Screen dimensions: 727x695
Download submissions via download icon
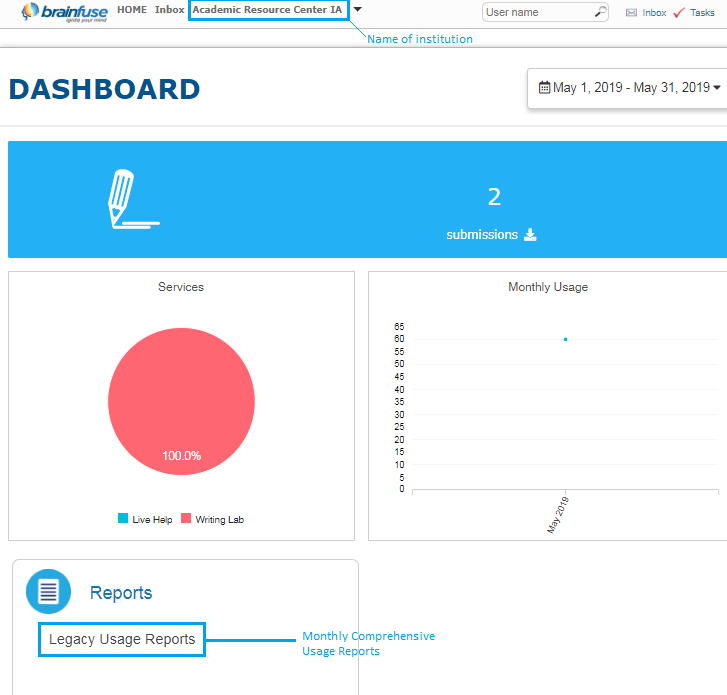click(531, 235)
